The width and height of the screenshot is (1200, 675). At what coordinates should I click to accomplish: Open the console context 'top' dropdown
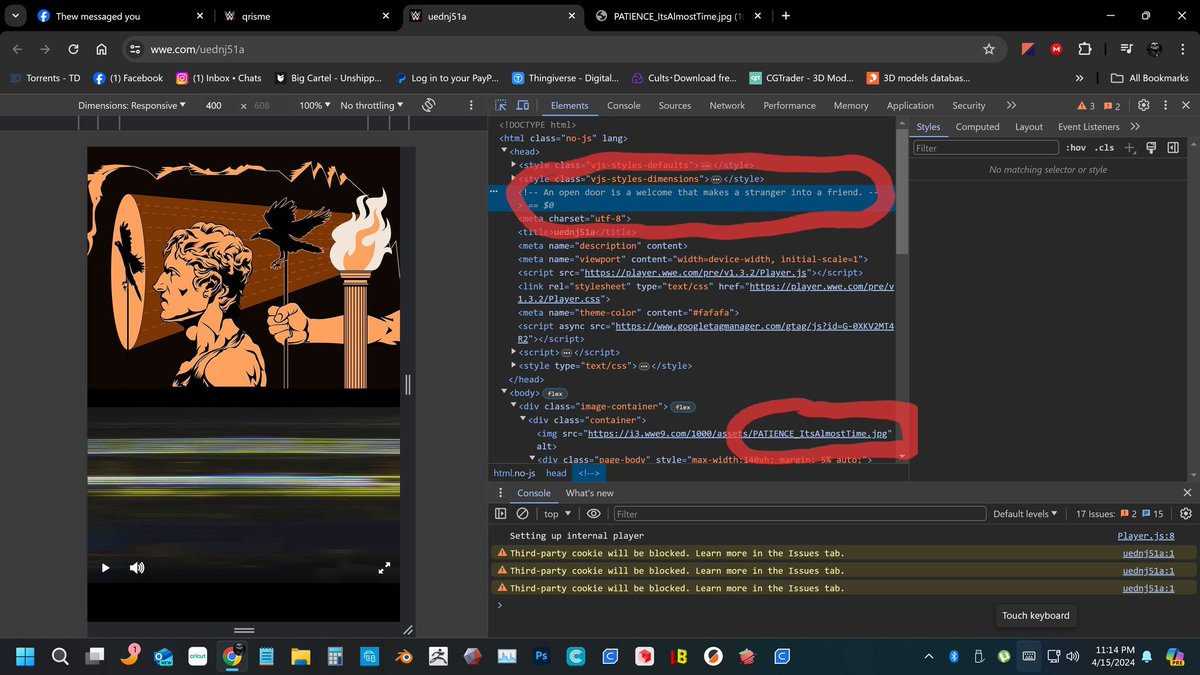point(557,514)
